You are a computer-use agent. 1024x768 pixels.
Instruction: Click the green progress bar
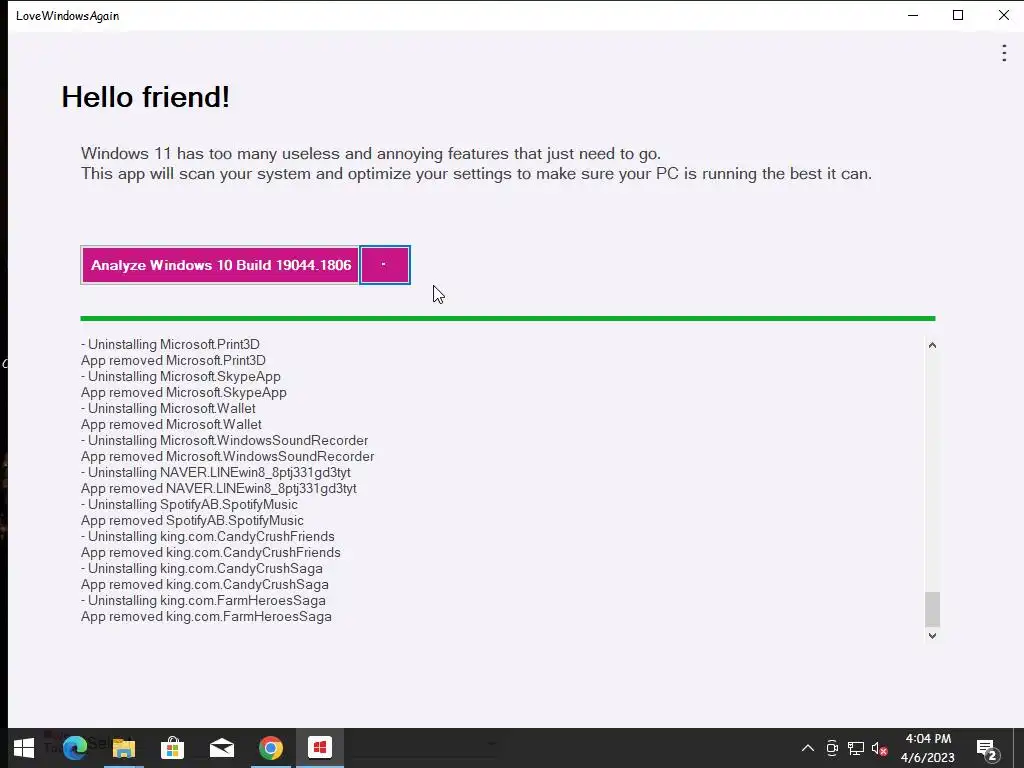(507, 319)
